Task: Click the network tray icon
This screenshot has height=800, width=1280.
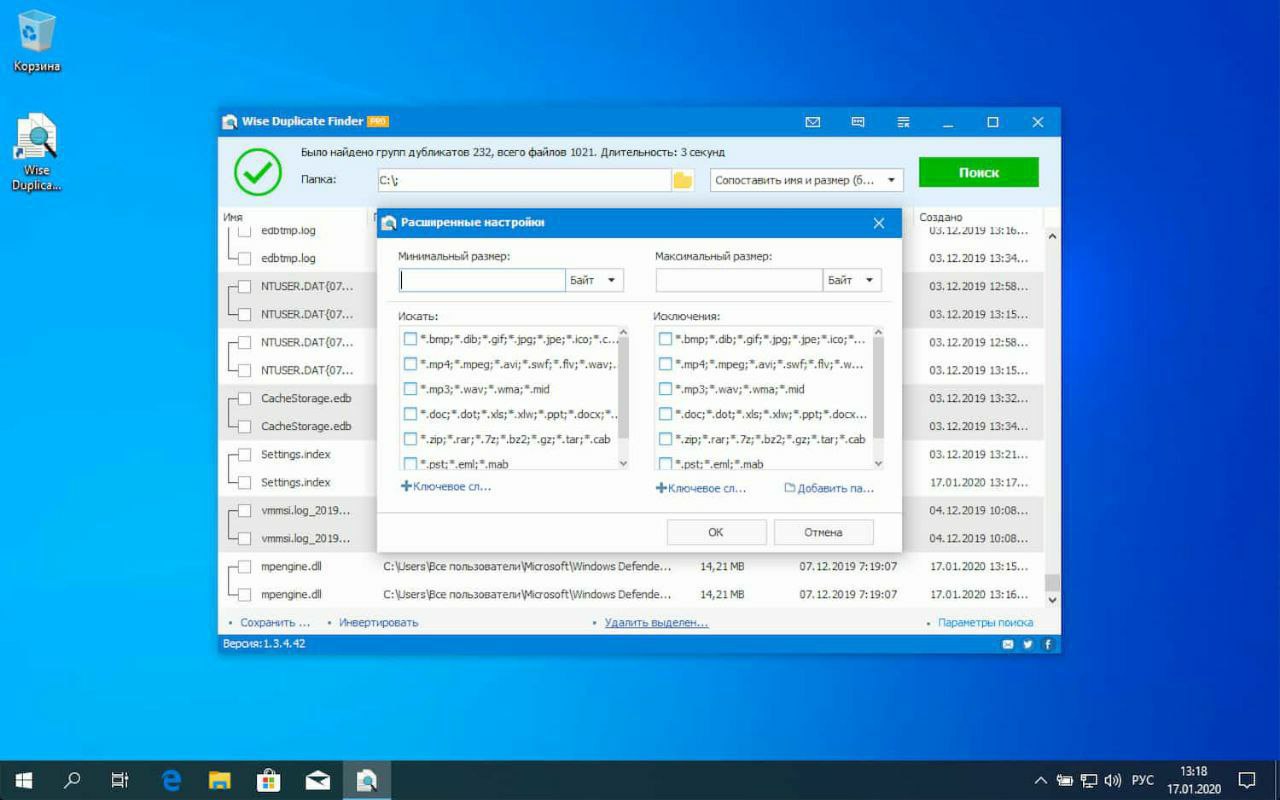Action: tap(1089, 780)
